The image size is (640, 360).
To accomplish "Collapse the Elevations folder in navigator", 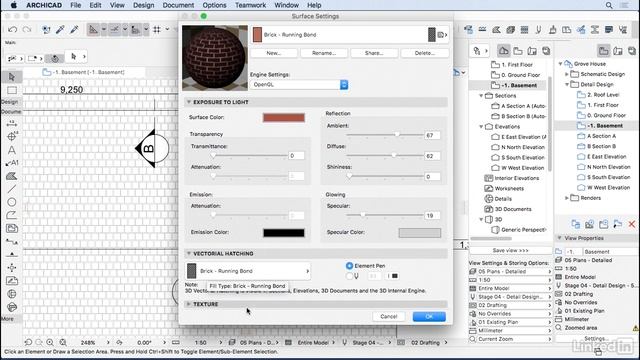I will pyautogui.click(x=481, y=127).
